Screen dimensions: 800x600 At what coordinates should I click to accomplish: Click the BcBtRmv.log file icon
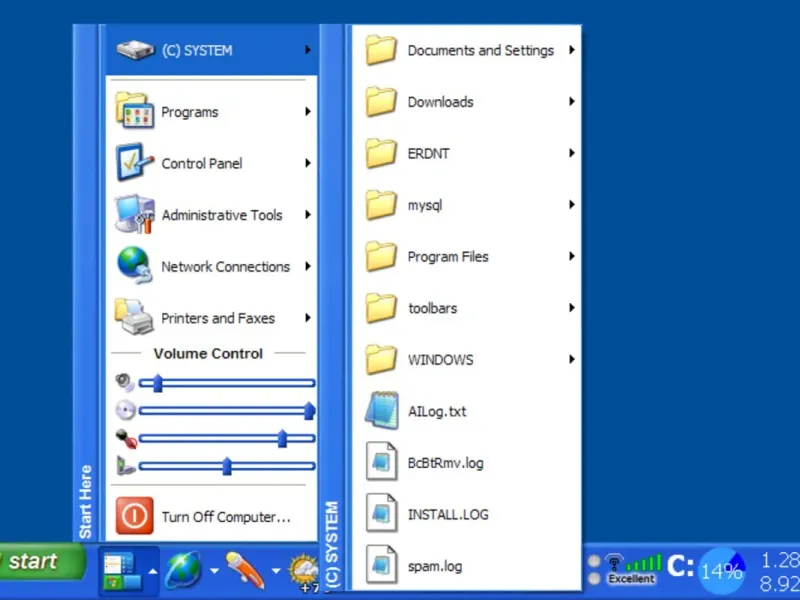click(x=382, y=462)
